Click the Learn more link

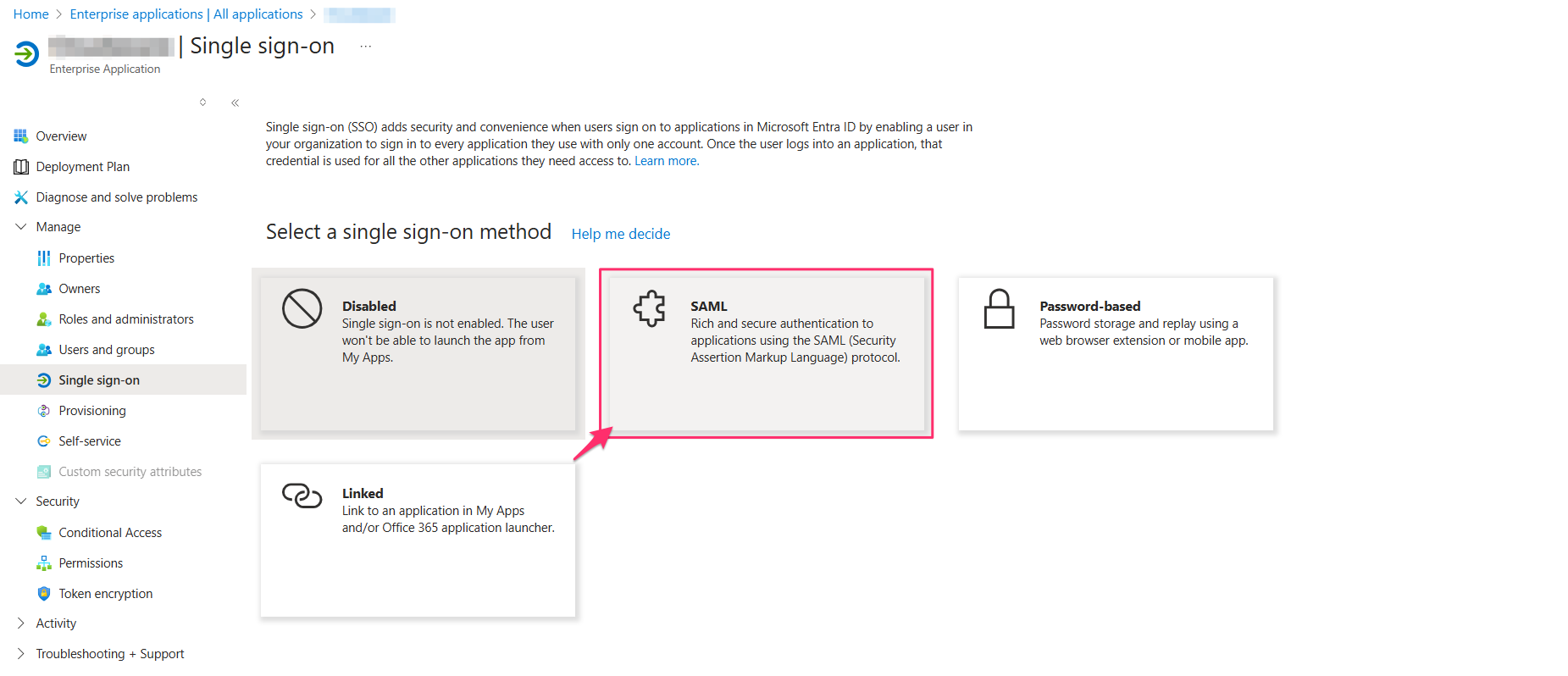click(666, 160)
